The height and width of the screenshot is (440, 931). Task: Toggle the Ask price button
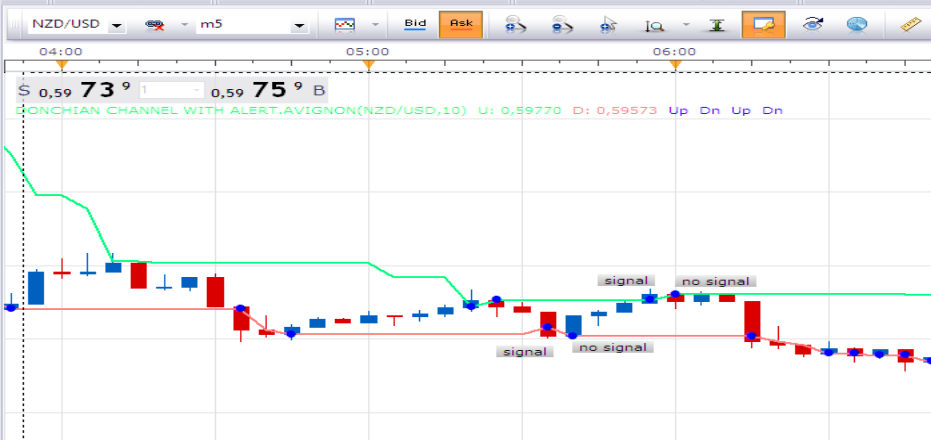[461, 25]
